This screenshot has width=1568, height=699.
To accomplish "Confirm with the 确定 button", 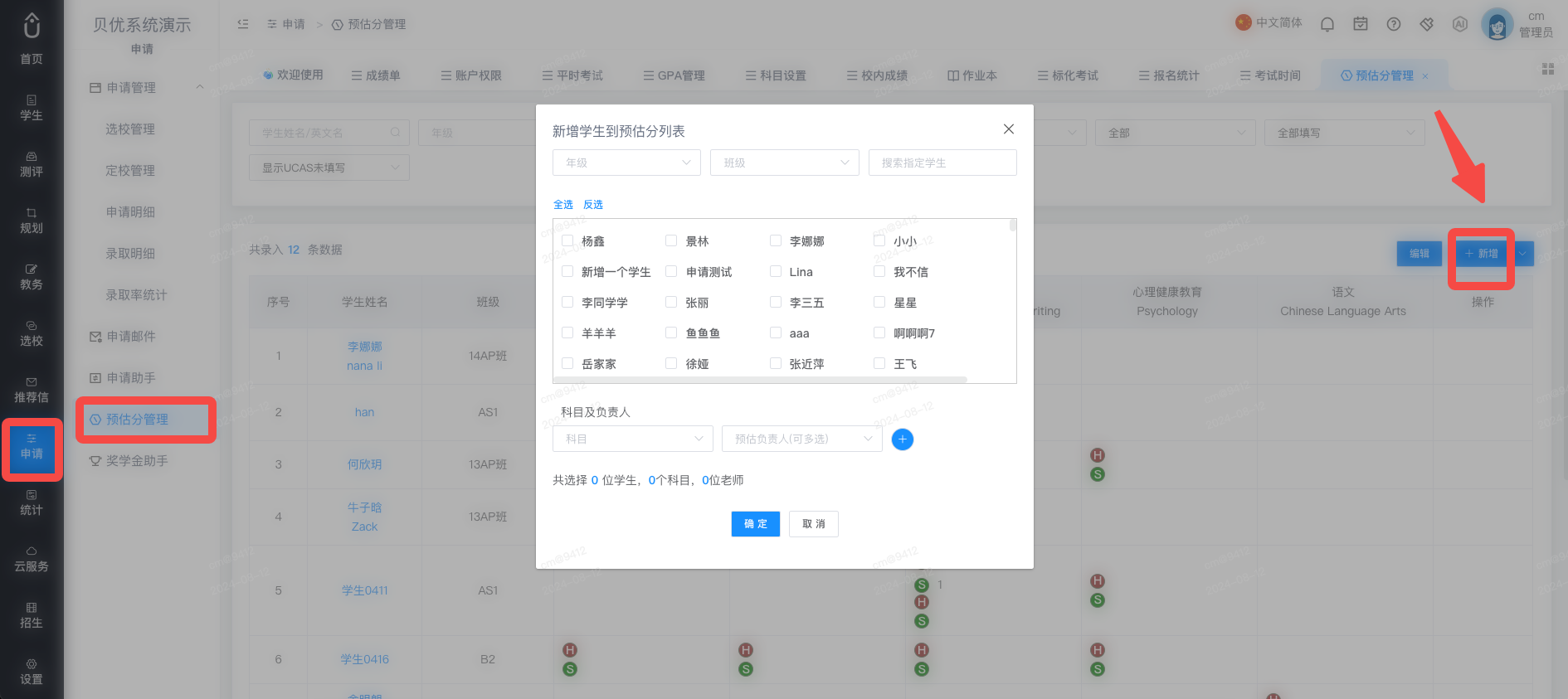I will coord(755,524).
